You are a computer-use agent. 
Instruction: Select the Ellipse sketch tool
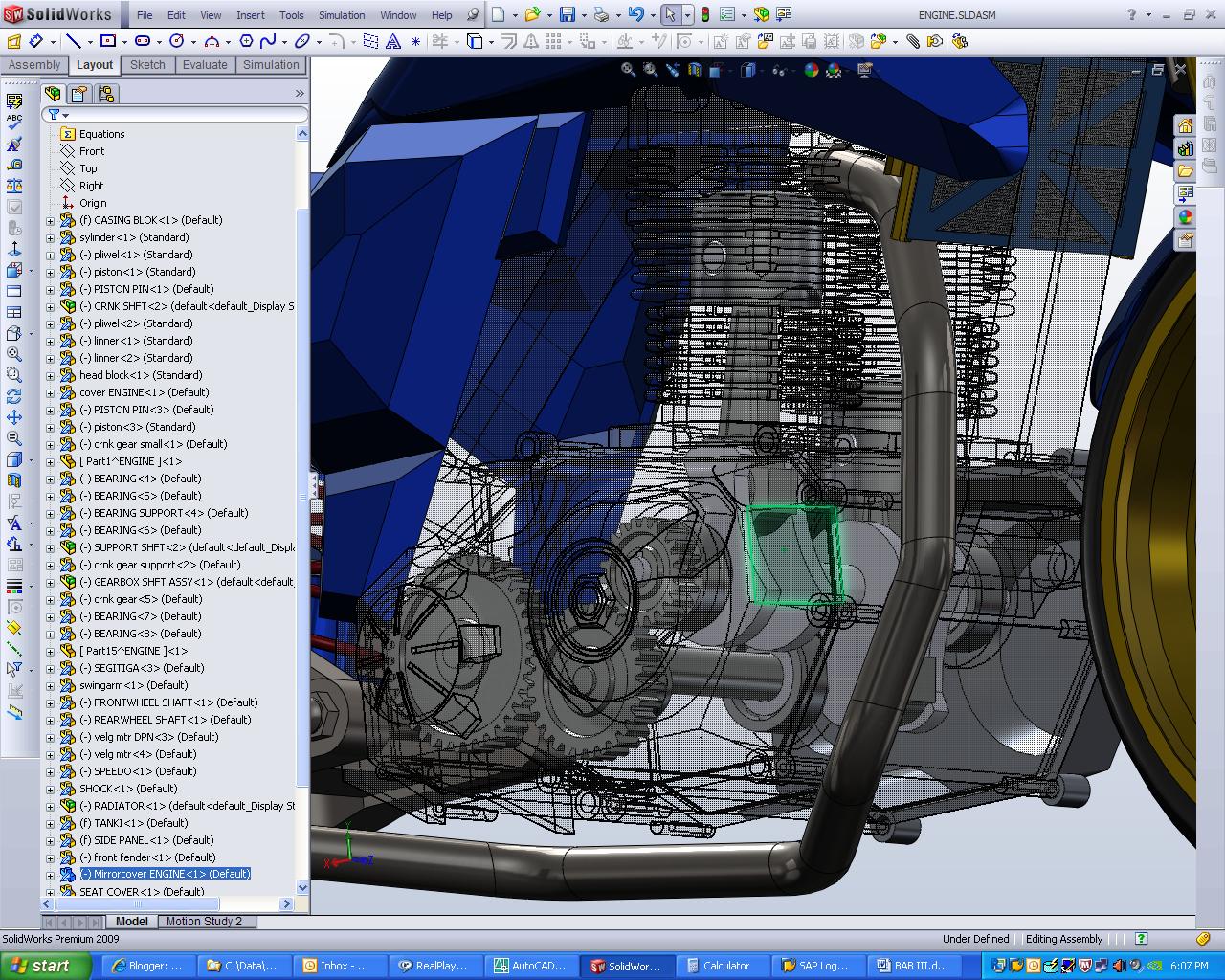click(302, 41)
